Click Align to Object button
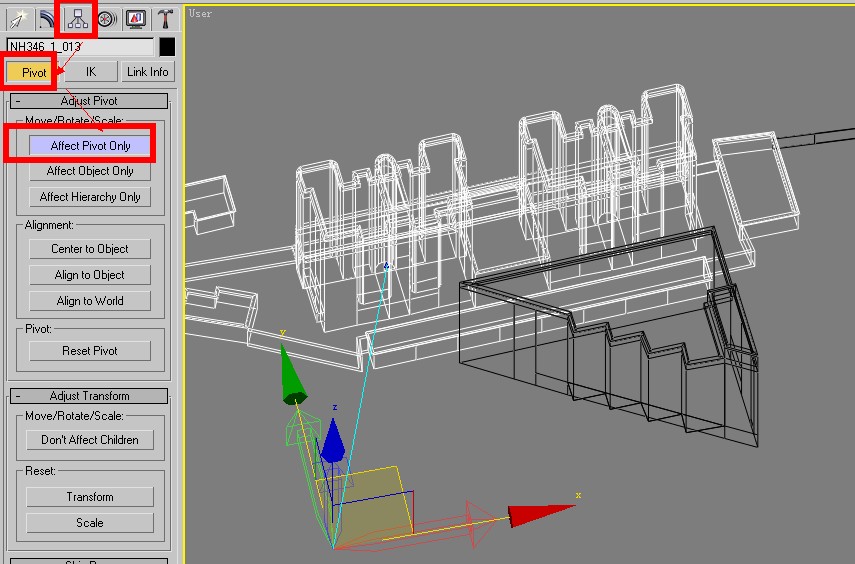 point(90,275)
